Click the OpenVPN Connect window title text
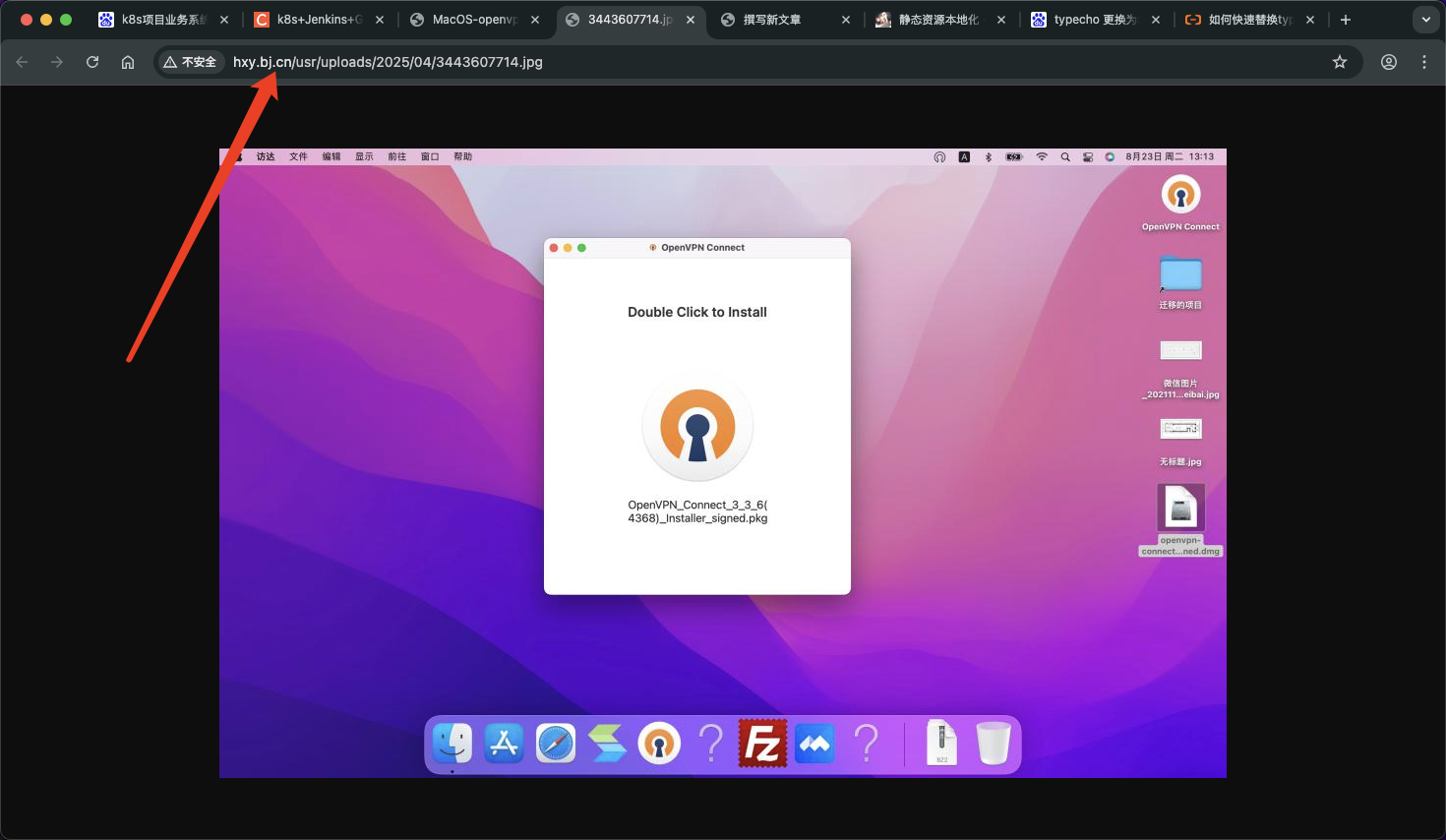This screenshot has height=840, width=1446. pos(702,248)
